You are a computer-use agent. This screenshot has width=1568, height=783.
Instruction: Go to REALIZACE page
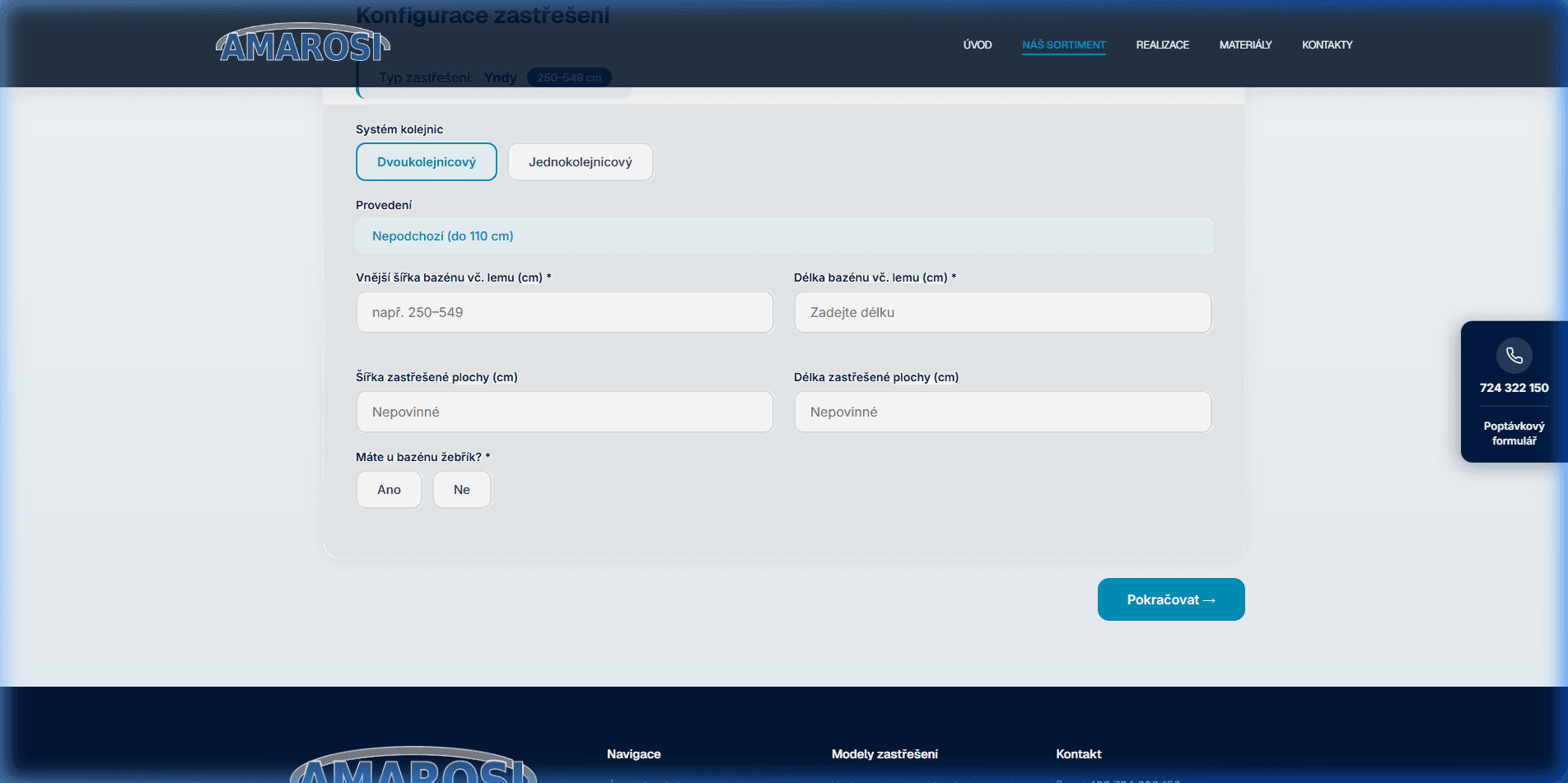[x=1162, y=45]
